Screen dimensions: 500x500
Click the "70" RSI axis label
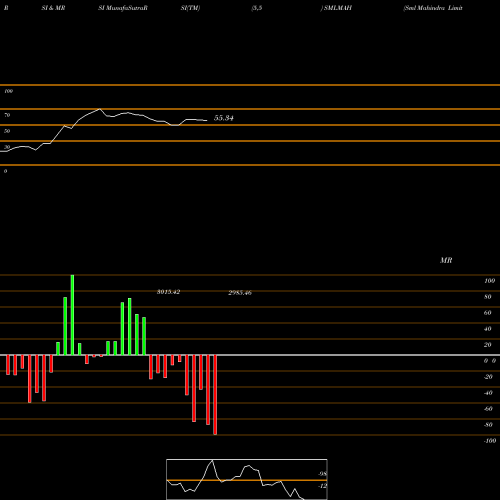pos(7,115)
